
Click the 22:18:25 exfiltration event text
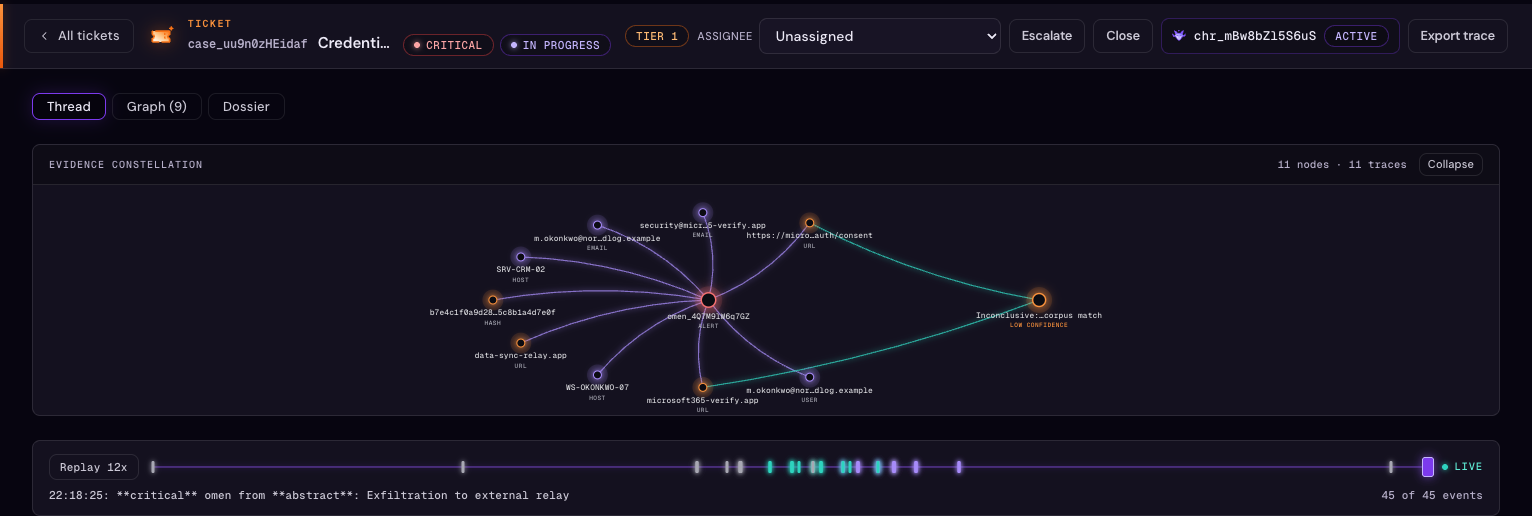pyautogui.click(x=309, y=495)
